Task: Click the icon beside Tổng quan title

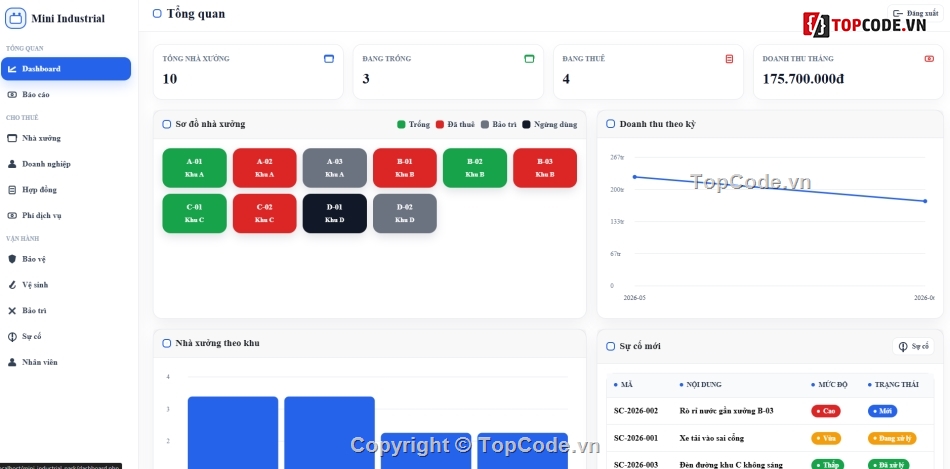Action: click(x=157, y=13)
